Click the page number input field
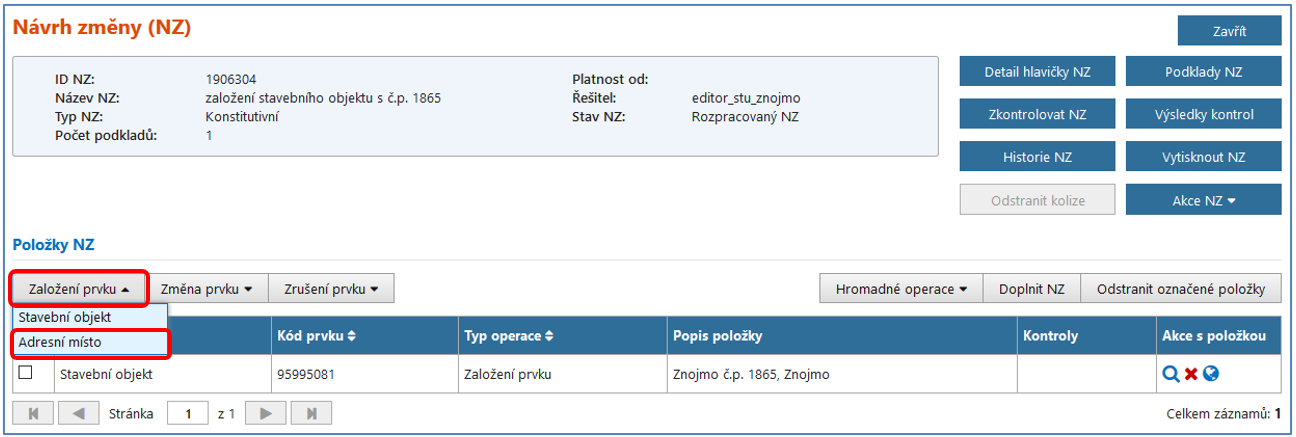1296x437 pixels. (187, 413)
